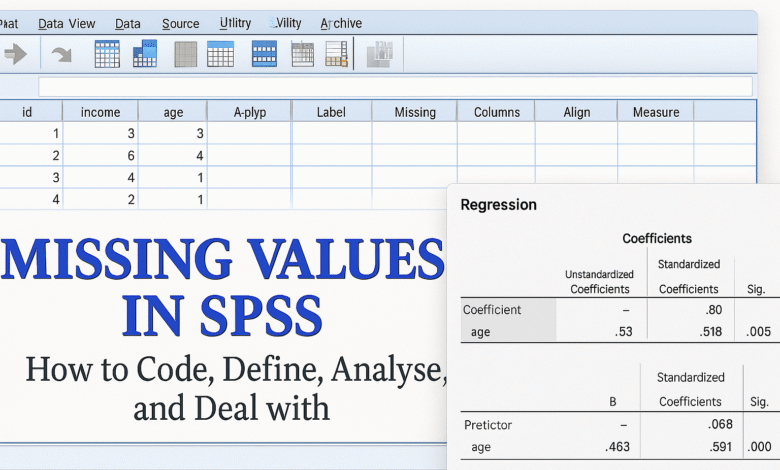Click the faded gray chart icon

click(x=380, y=54)
